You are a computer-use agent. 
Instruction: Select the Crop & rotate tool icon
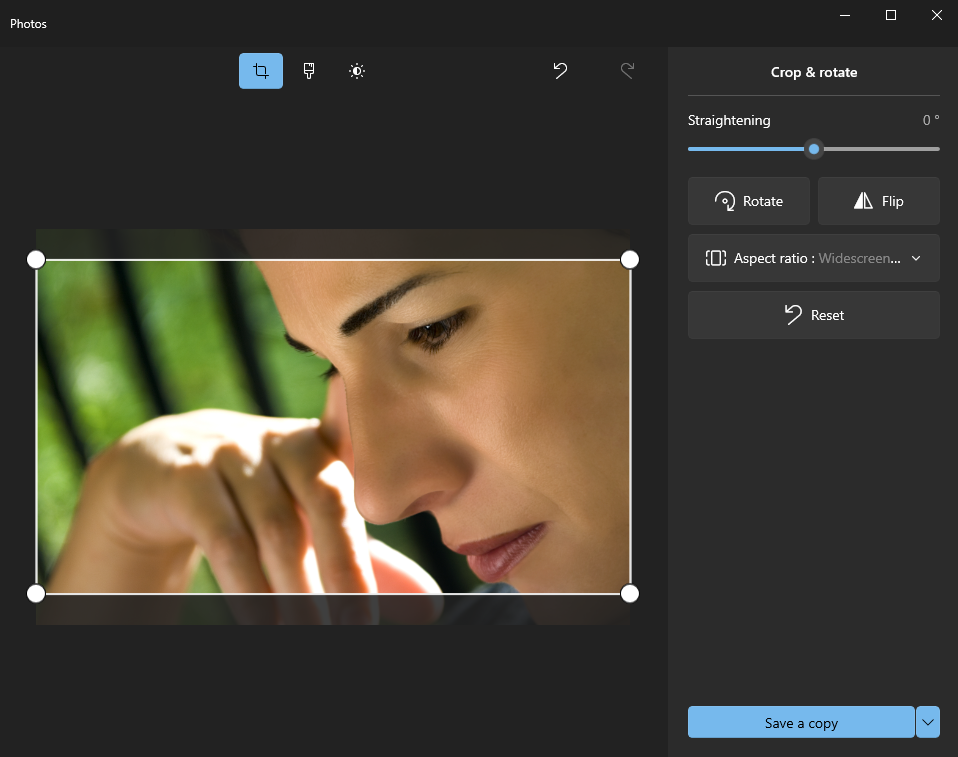click(261, 71)
